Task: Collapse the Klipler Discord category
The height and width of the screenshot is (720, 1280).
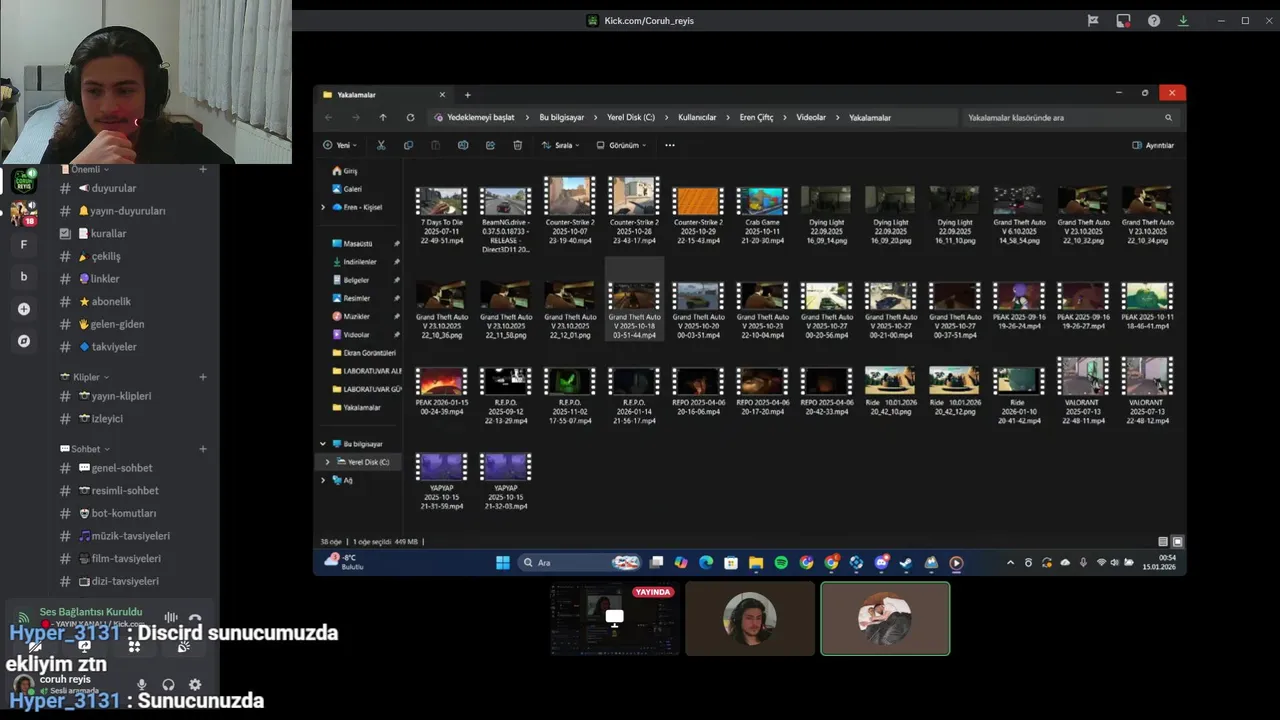Action: (x=86, y=377)
